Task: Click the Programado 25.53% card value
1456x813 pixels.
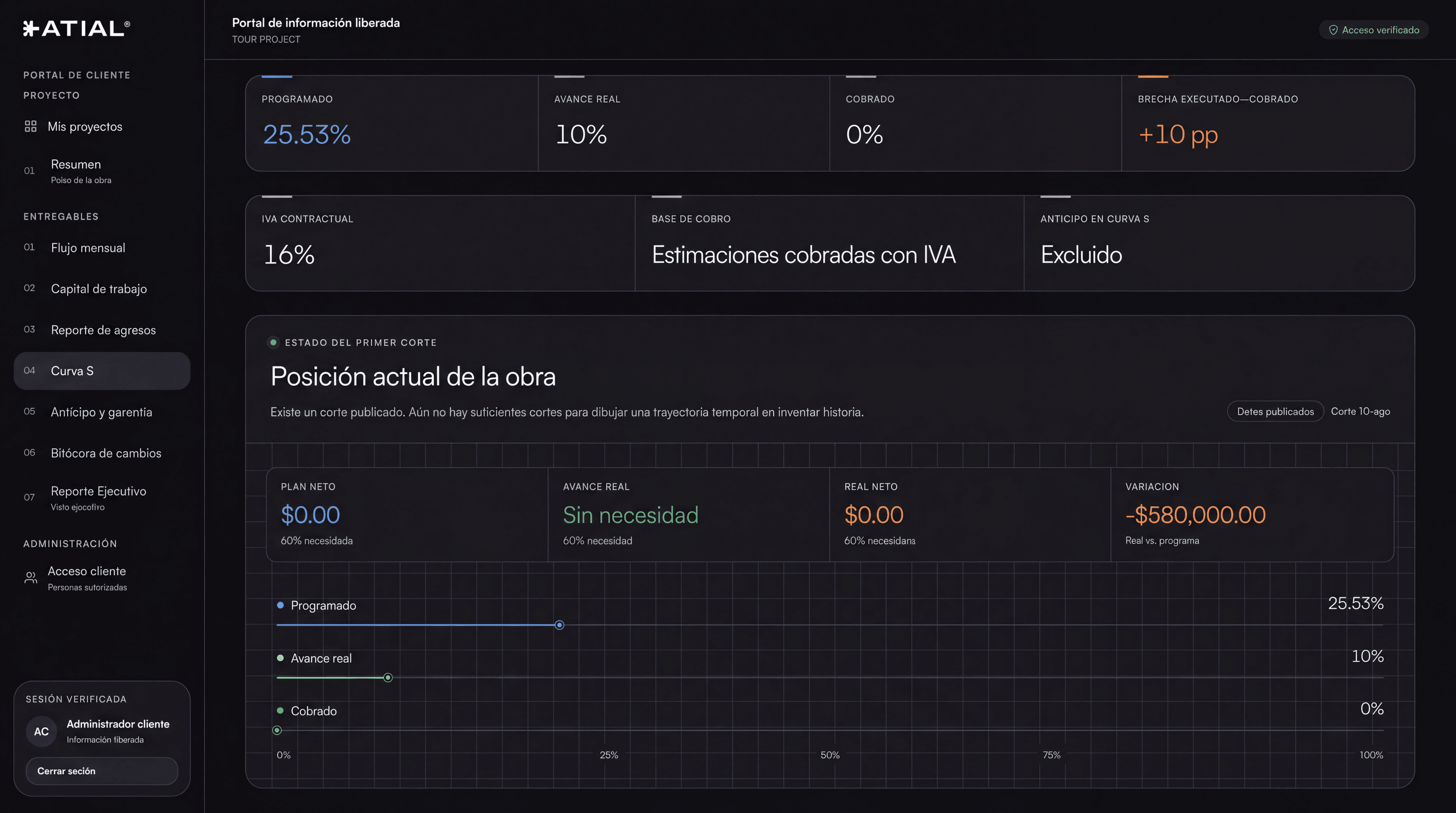Action: point(307,135)
